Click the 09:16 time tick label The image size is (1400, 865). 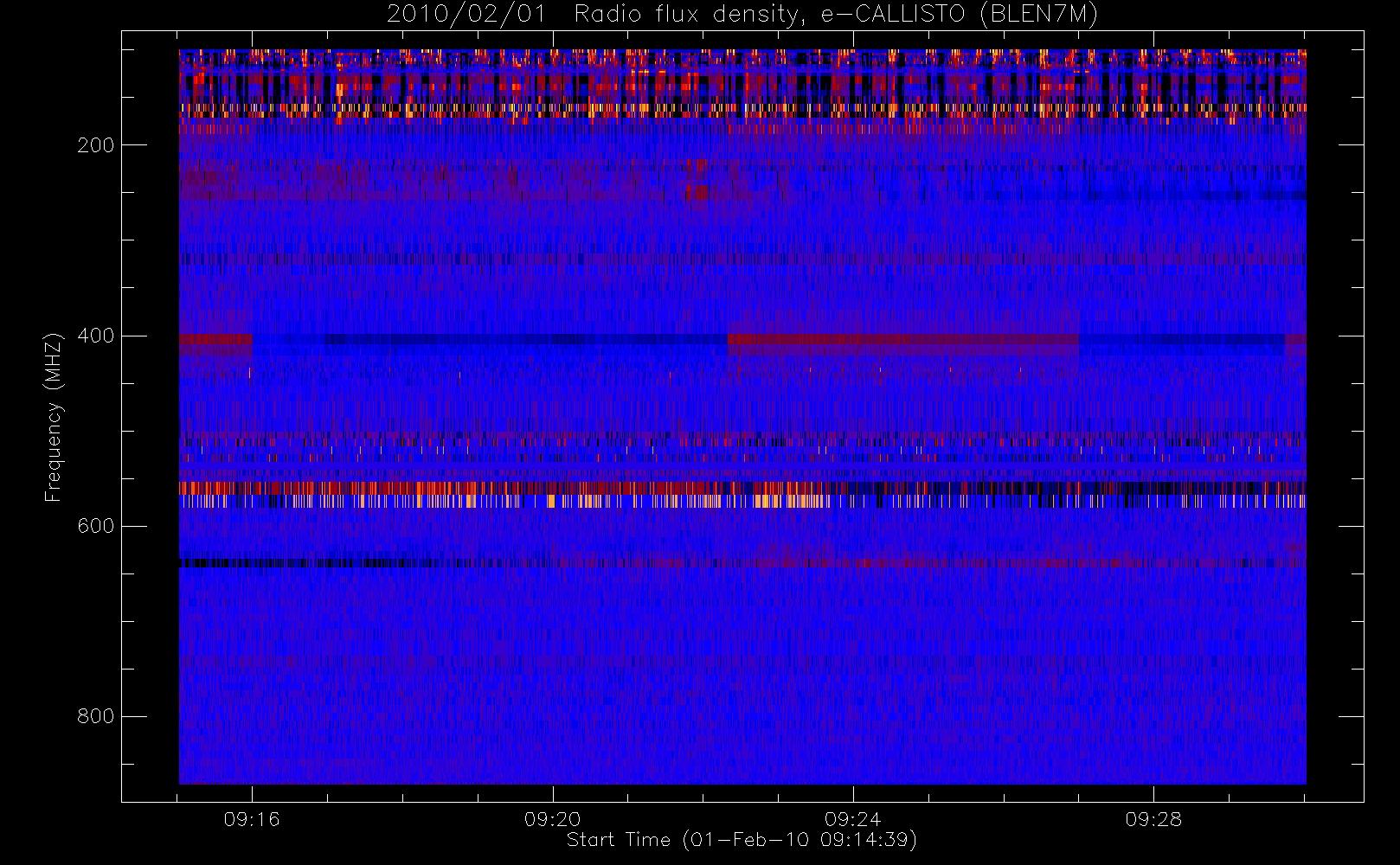point(252,819)
